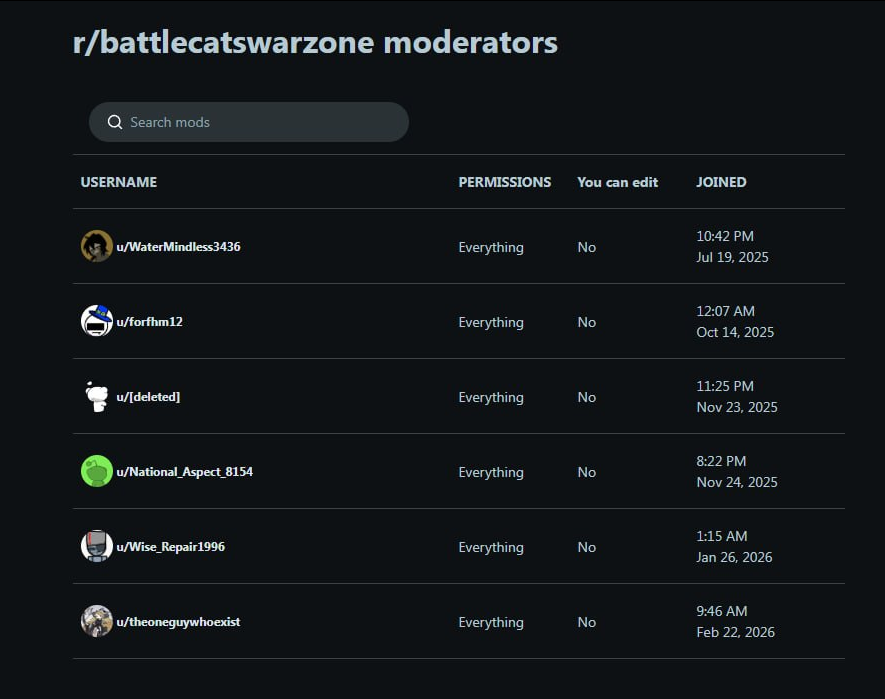Click the You can edit column header
The width and height of the screenshot is (885, 699).
[x=617, y=182]
